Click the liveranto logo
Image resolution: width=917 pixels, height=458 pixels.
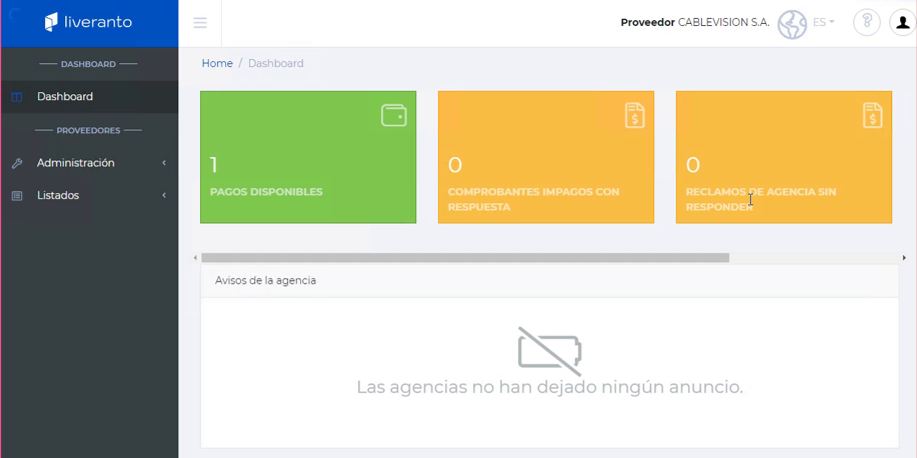pos(88,22)
